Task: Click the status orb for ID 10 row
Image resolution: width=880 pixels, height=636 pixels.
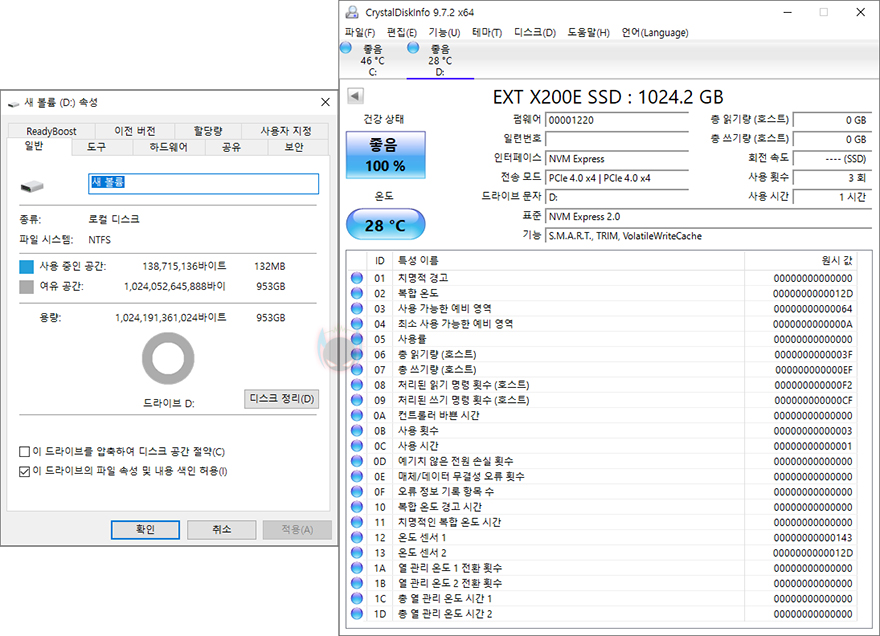Action: coord(357,507)
